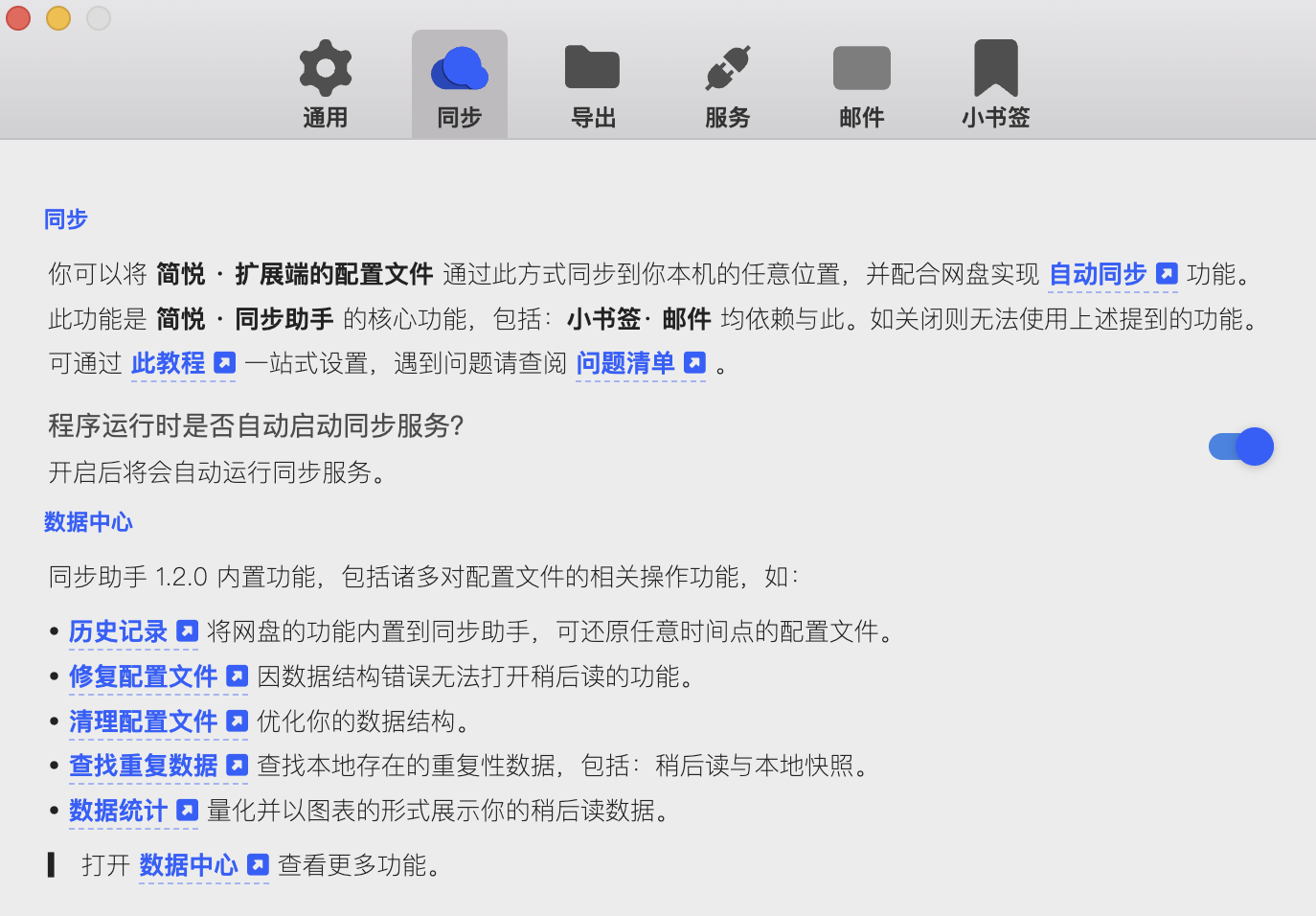Toggle the auto-start sync service switch

pos(1241,447)
